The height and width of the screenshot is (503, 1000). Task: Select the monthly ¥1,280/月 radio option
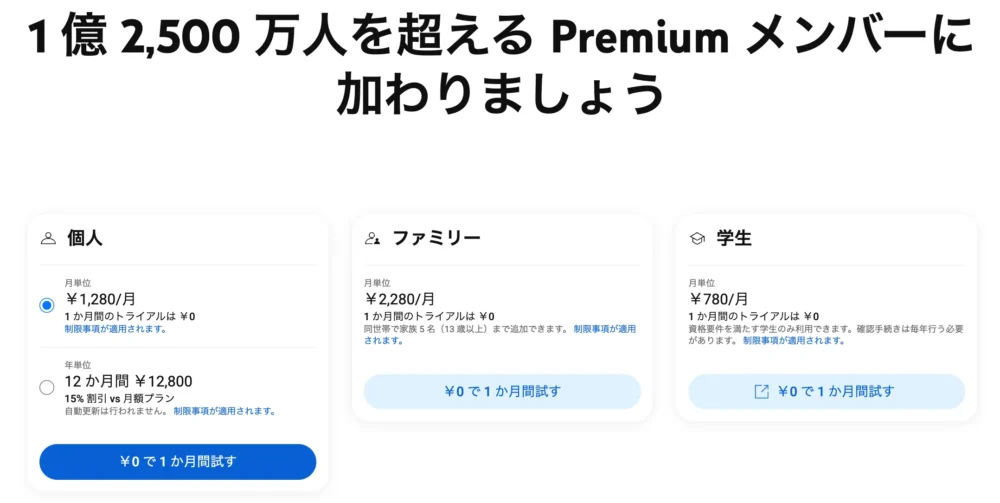(x=47, y=305)
